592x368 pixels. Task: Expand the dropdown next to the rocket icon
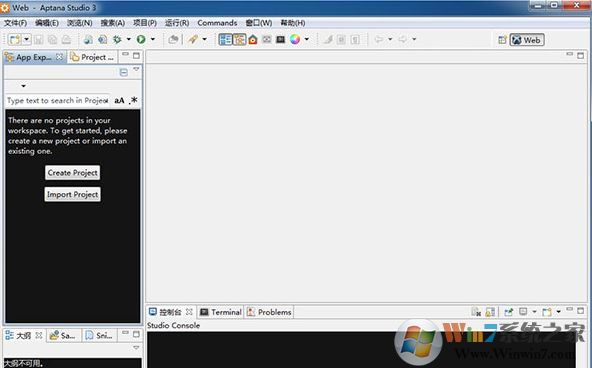coord(204,39)
